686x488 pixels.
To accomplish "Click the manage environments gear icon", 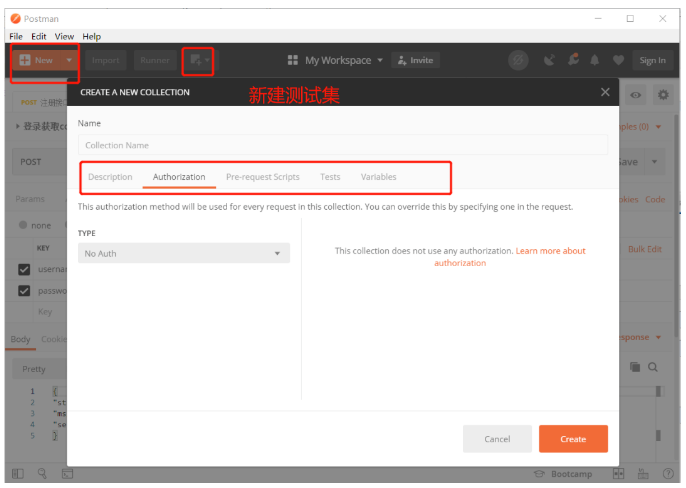I will click(663, 95).
